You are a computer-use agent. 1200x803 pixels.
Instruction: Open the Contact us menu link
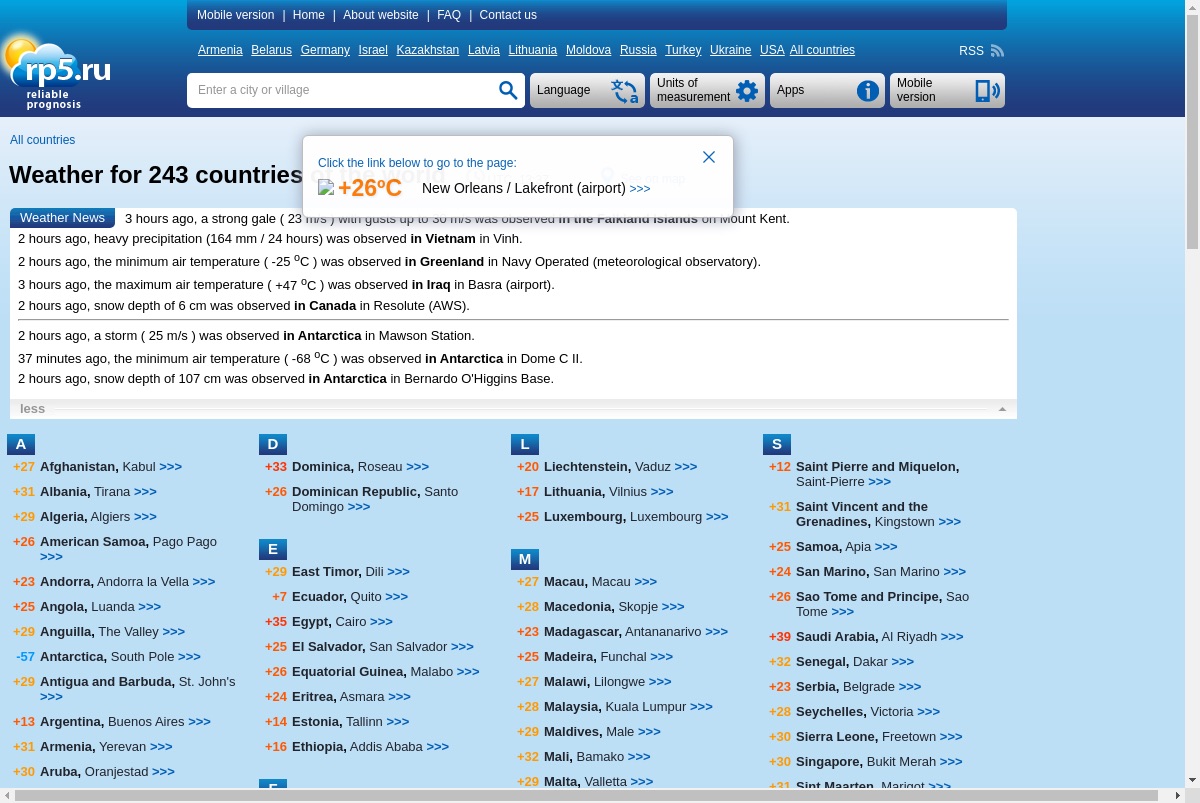[x=508, y=15]
